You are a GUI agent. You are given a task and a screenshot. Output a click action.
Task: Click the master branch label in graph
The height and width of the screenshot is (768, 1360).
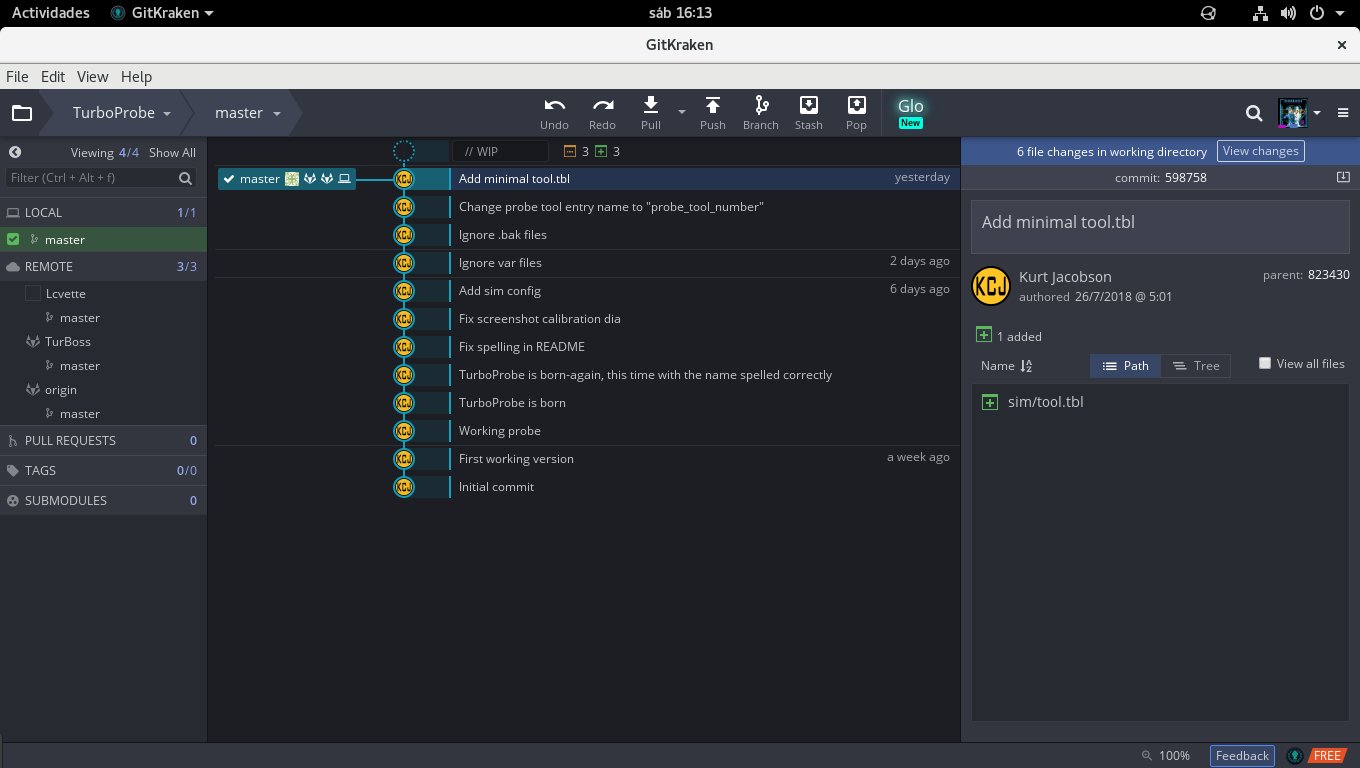point(287,179)
